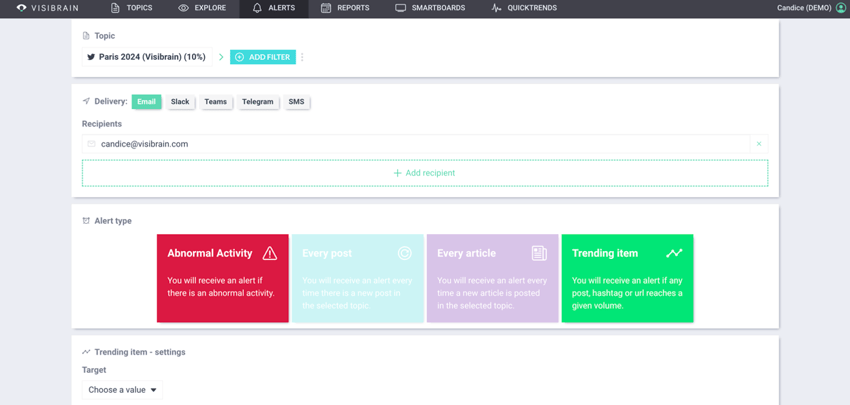Choose the Every post alert type

pos(358,278)
